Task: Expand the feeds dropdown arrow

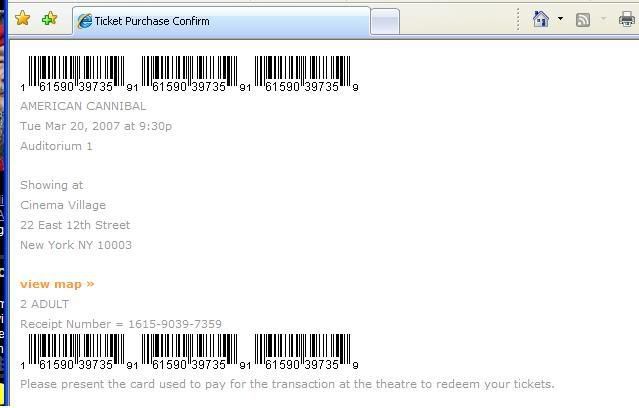Action: (x=603, y=19)
